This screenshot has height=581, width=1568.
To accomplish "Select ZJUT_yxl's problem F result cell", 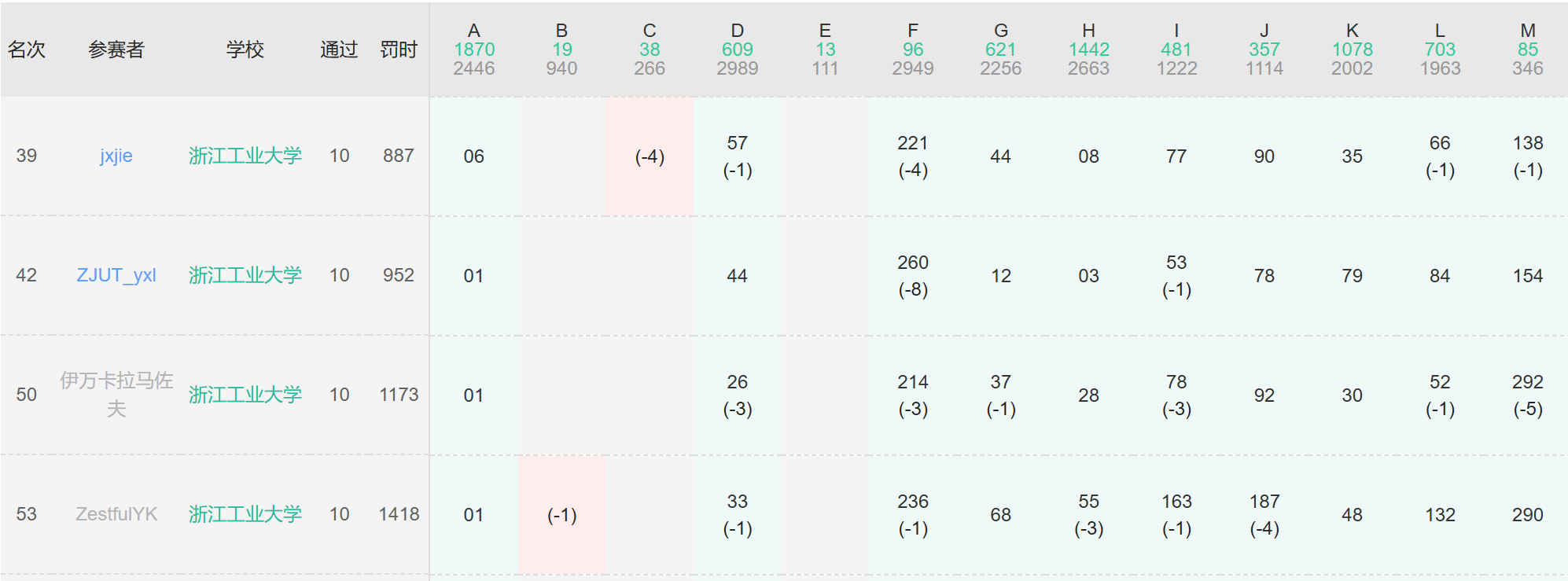I will [x=912, y=276].
